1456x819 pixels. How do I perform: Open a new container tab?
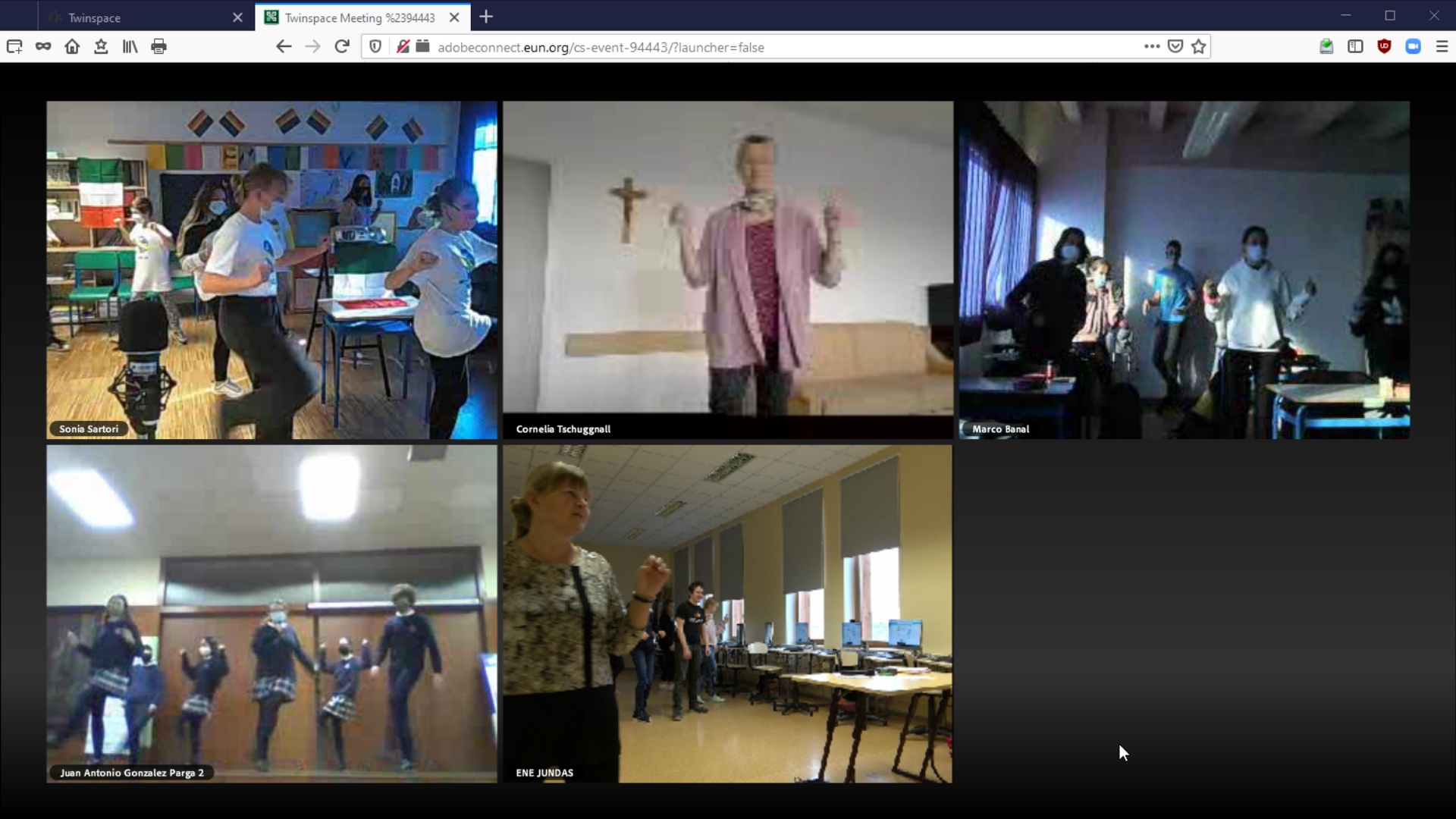[14, 47]
